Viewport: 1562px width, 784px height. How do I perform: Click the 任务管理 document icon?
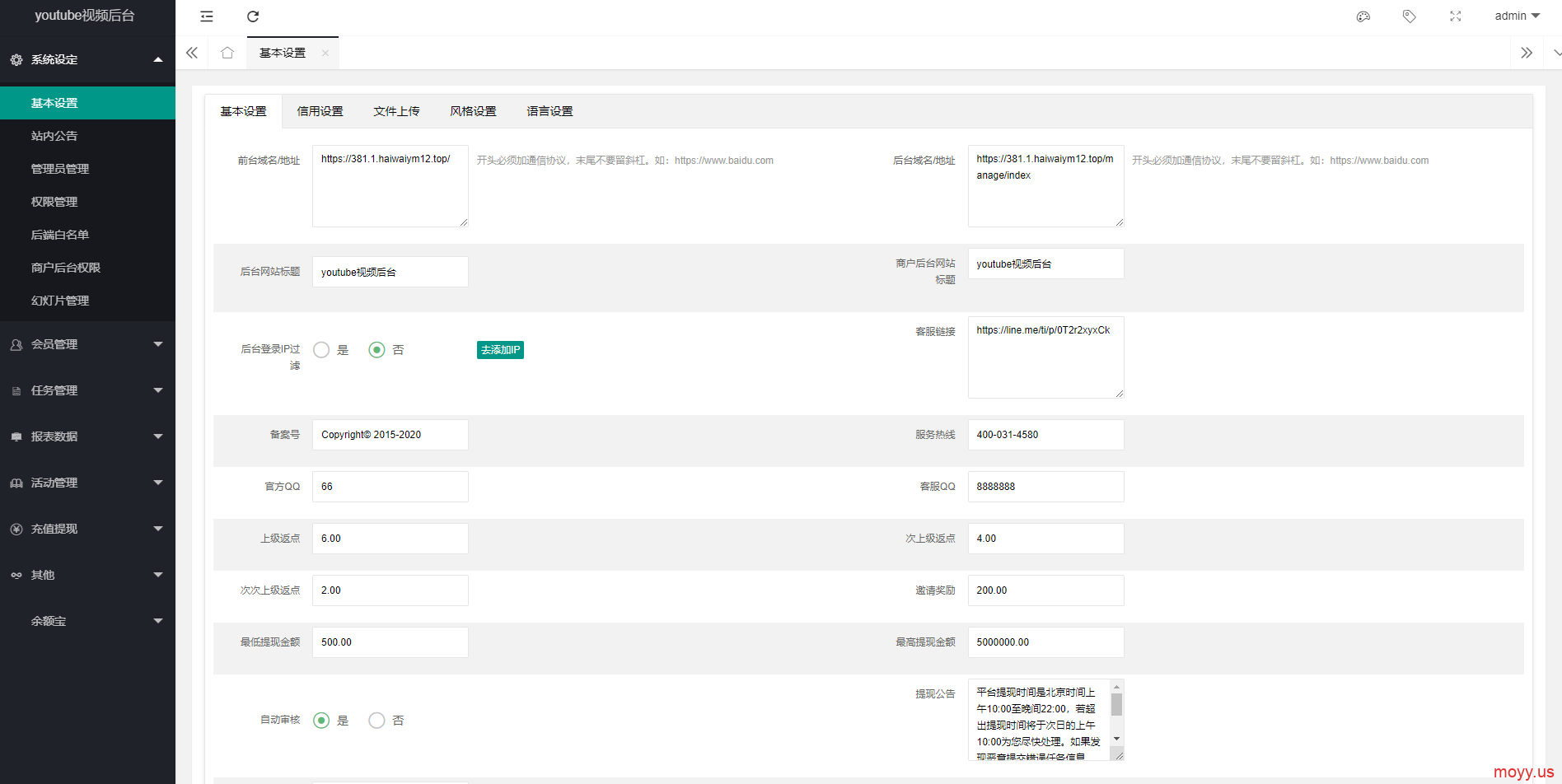(16, 390)
